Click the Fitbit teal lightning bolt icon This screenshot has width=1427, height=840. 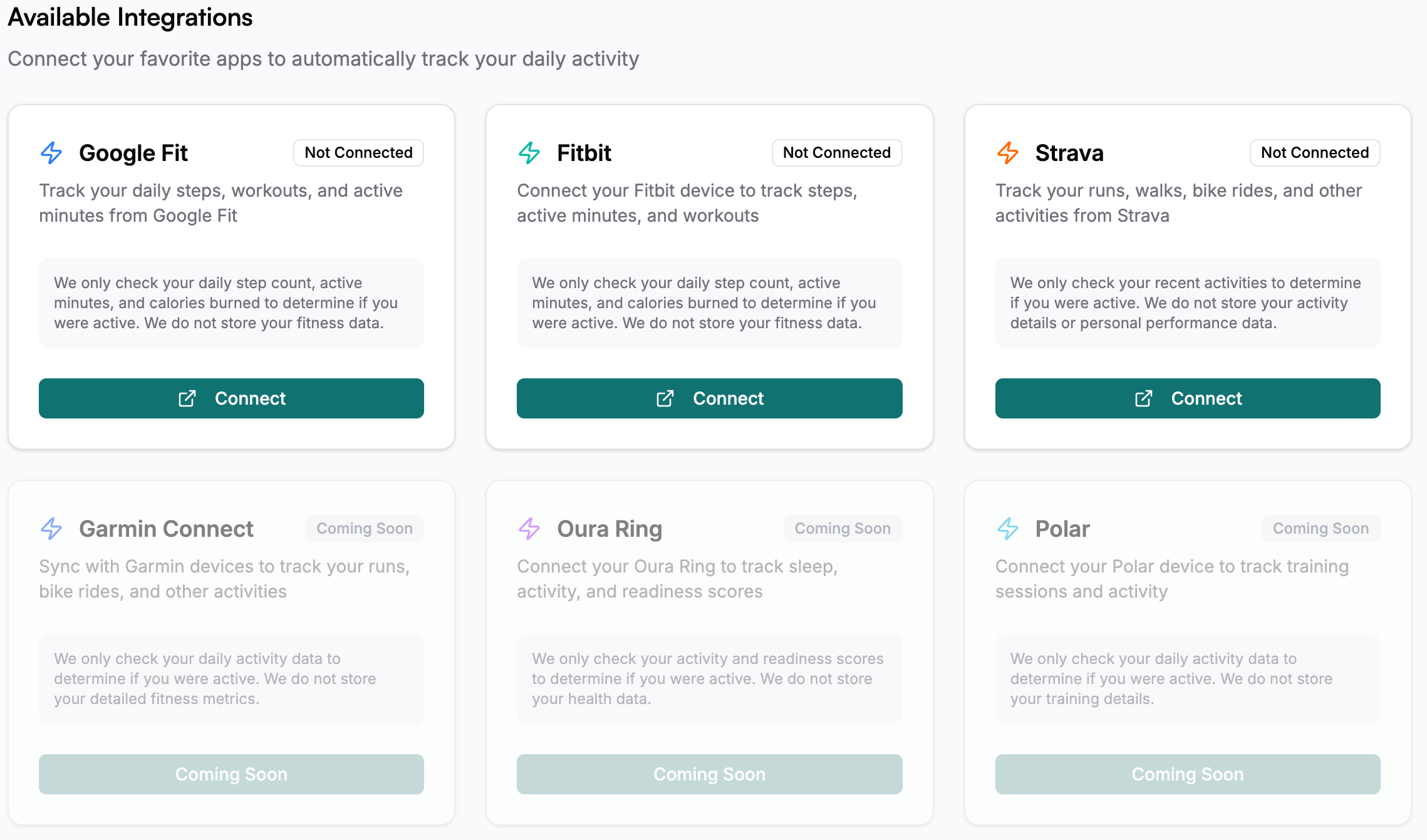[529, 153]
